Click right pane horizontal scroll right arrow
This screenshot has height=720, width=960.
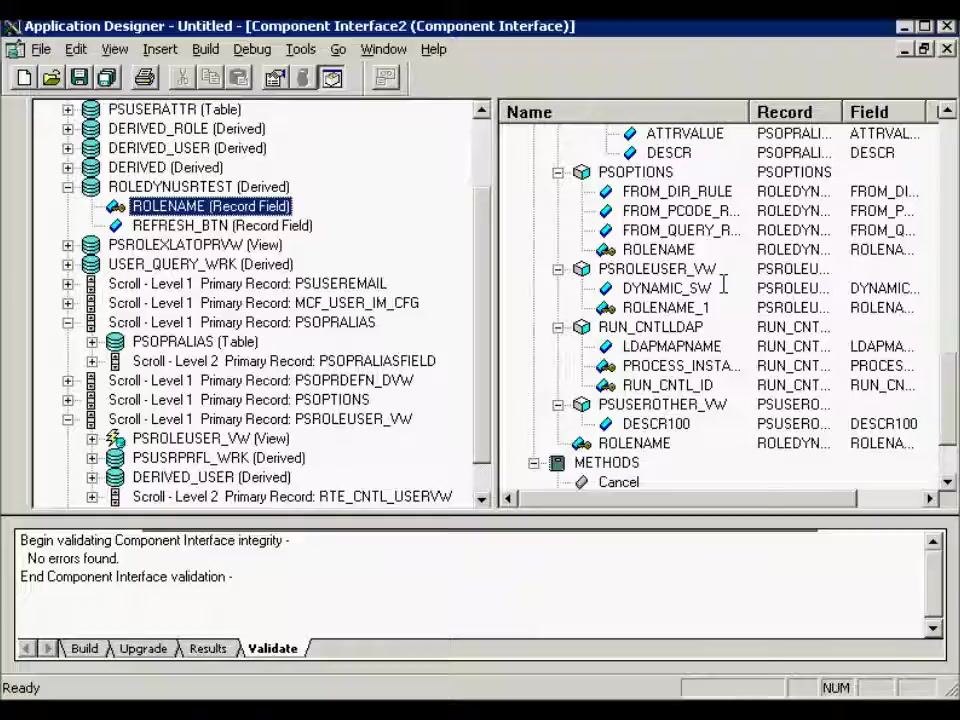point(930,498)
